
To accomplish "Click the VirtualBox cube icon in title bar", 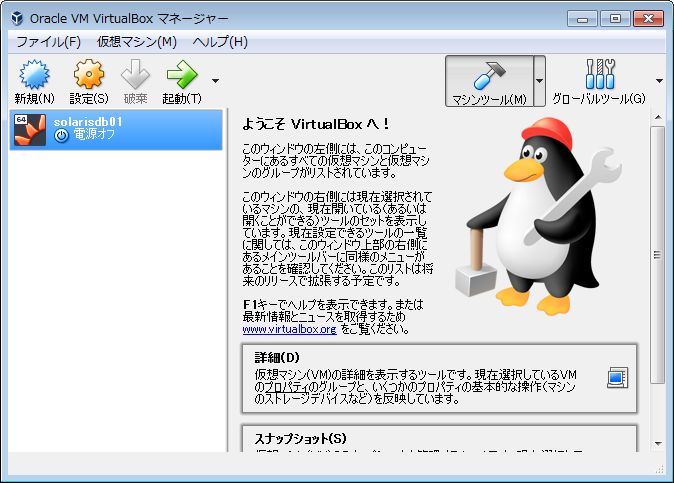I will (17, 18).
